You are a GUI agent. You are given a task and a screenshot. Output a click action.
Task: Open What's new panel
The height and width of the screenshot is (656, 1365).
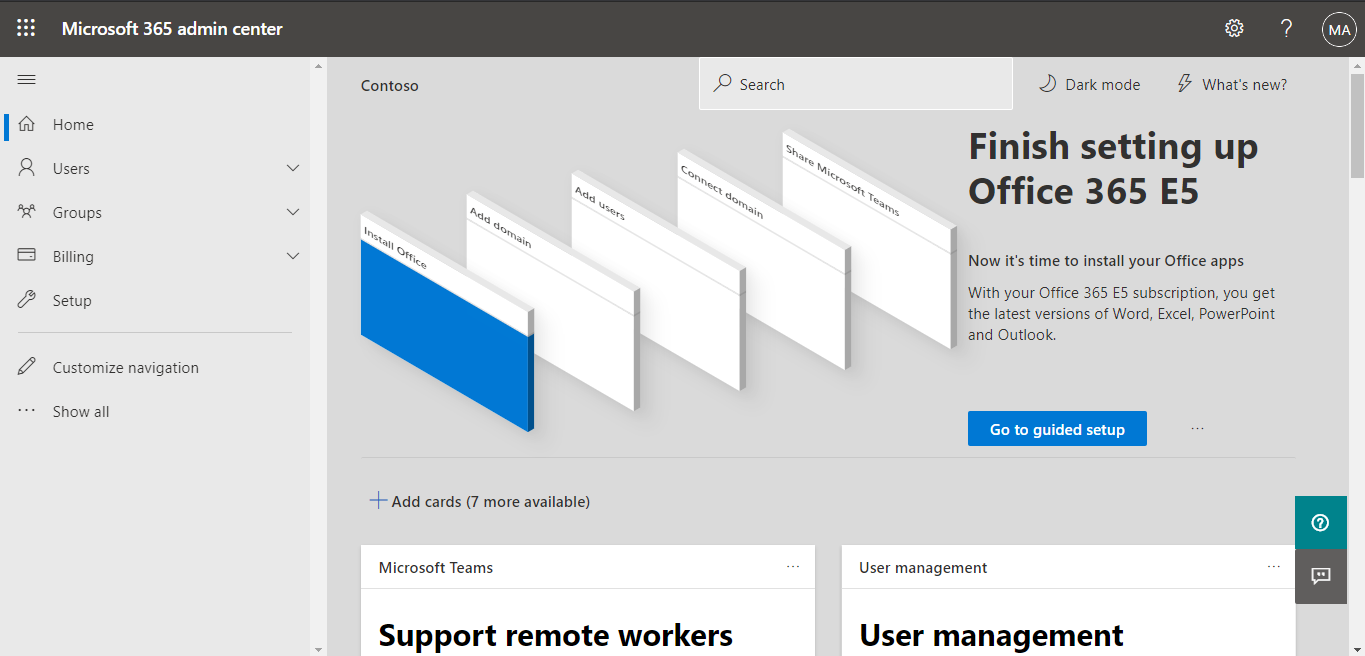[1231, 84]
